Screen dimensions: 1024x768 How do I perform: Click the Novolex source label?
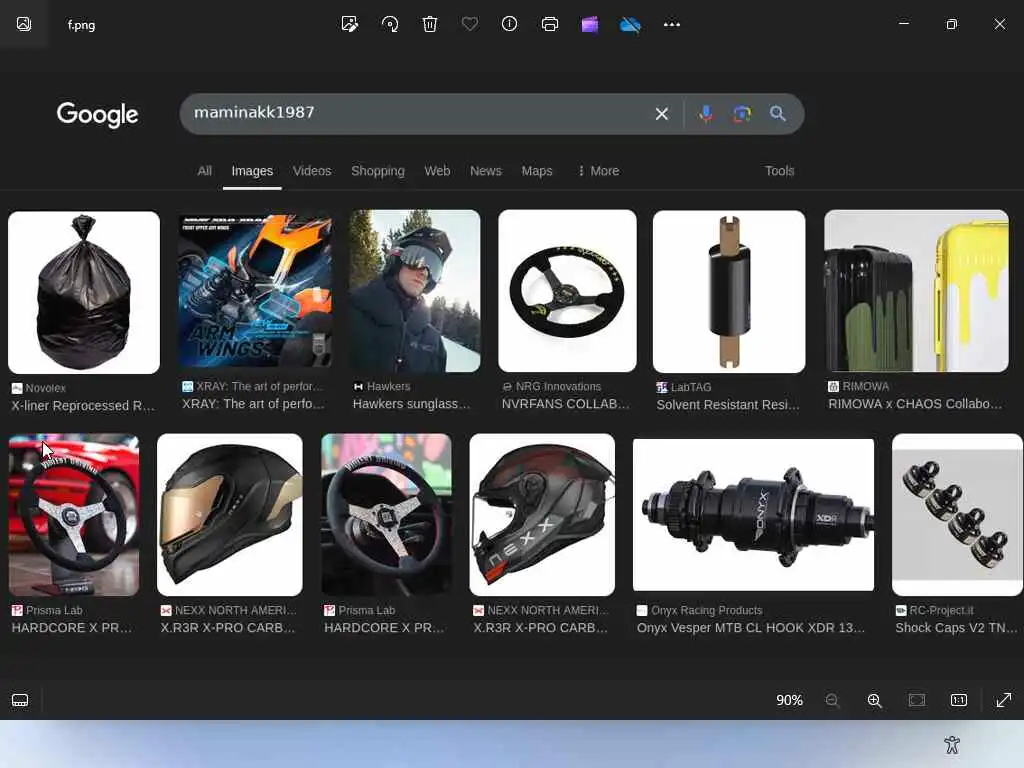click(46, 388)
